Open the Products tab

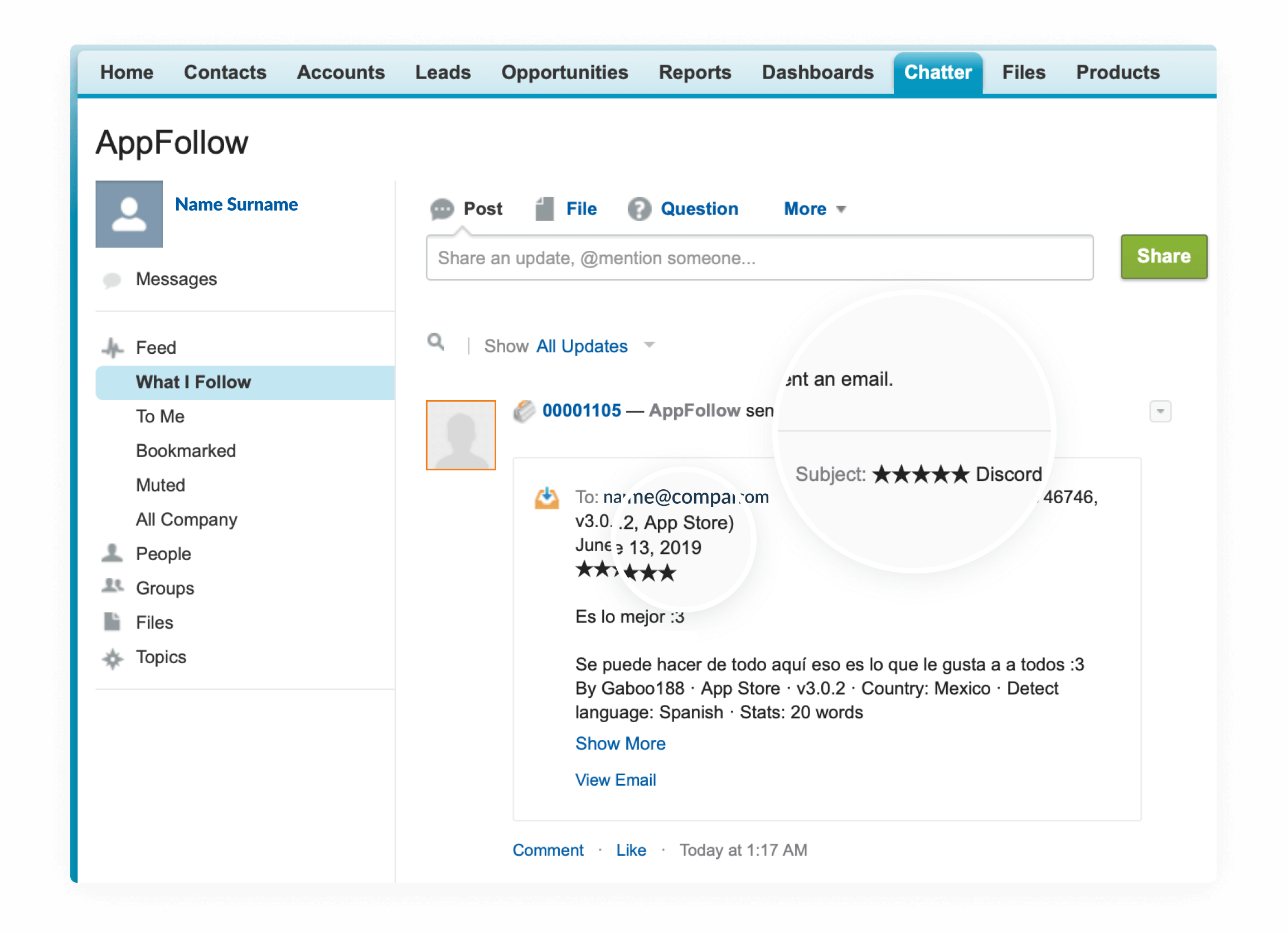tap(1117, 72)
